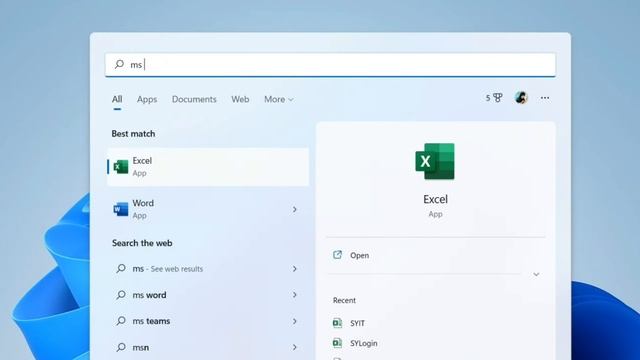Click the Open launch icon in preview pane
This screenshot has height=360, width=640.
pos(337,255)
